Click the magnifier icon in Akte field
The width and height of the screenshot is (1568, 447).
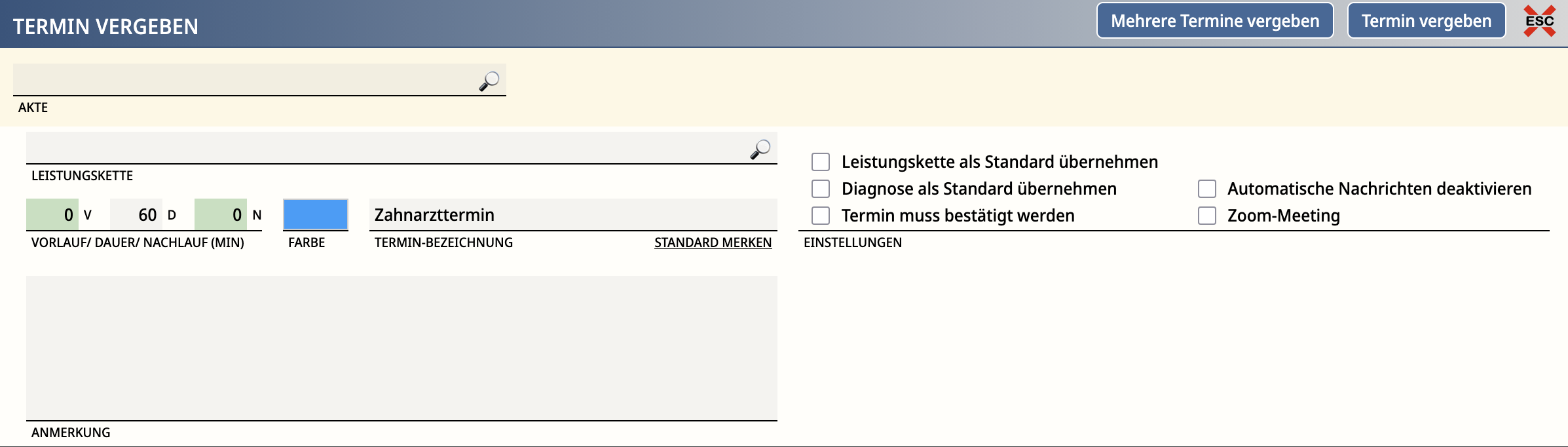pos(489,81)
